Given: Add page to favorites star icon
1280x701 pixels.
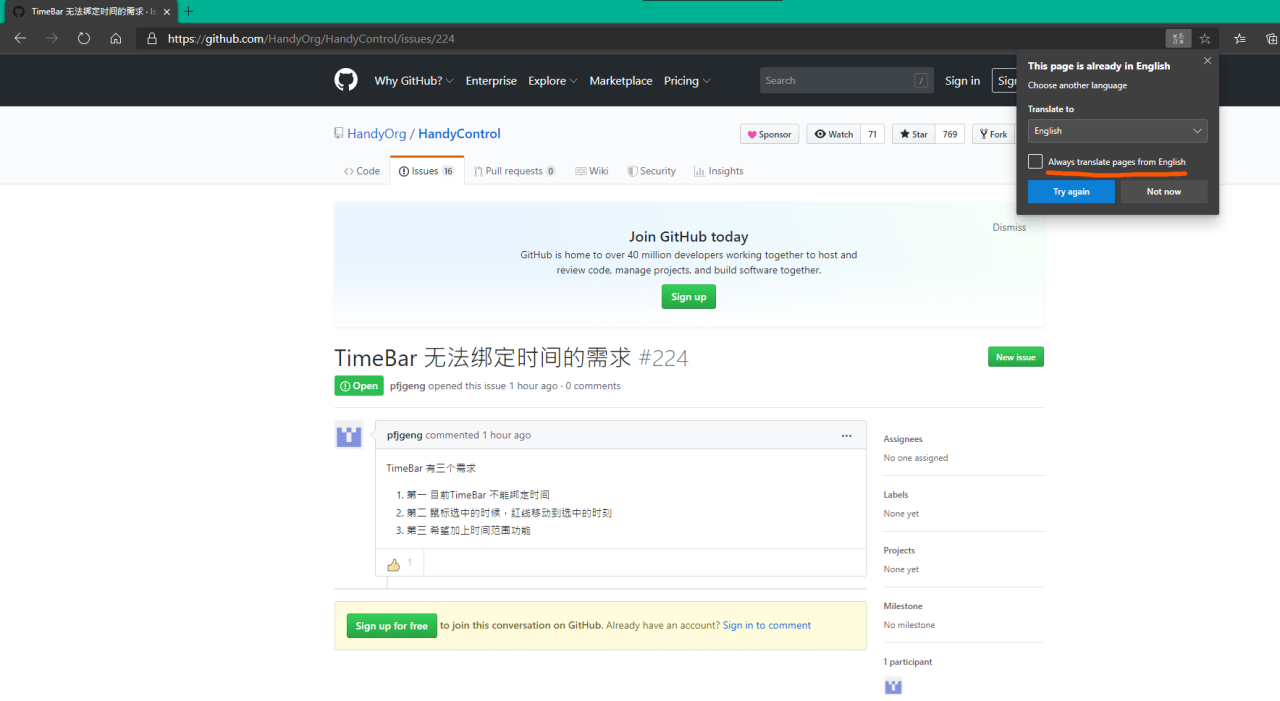Looking at the screenshot, I should pos(1205,39).
